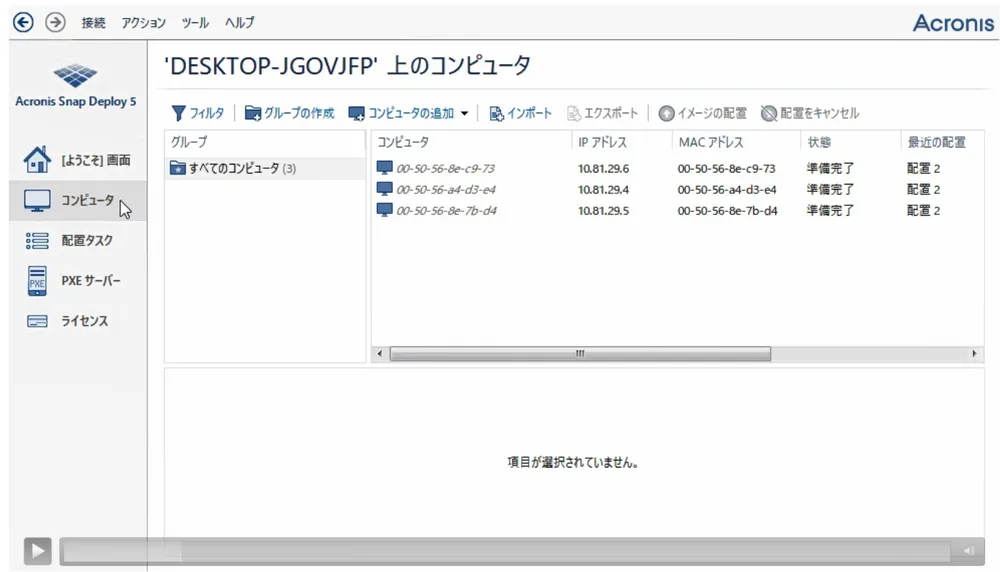The width and height of the screenshot is (1000, 572).
Task: Open the ライセンス card icon in the sidebar
Action: [x=37, y=321]
